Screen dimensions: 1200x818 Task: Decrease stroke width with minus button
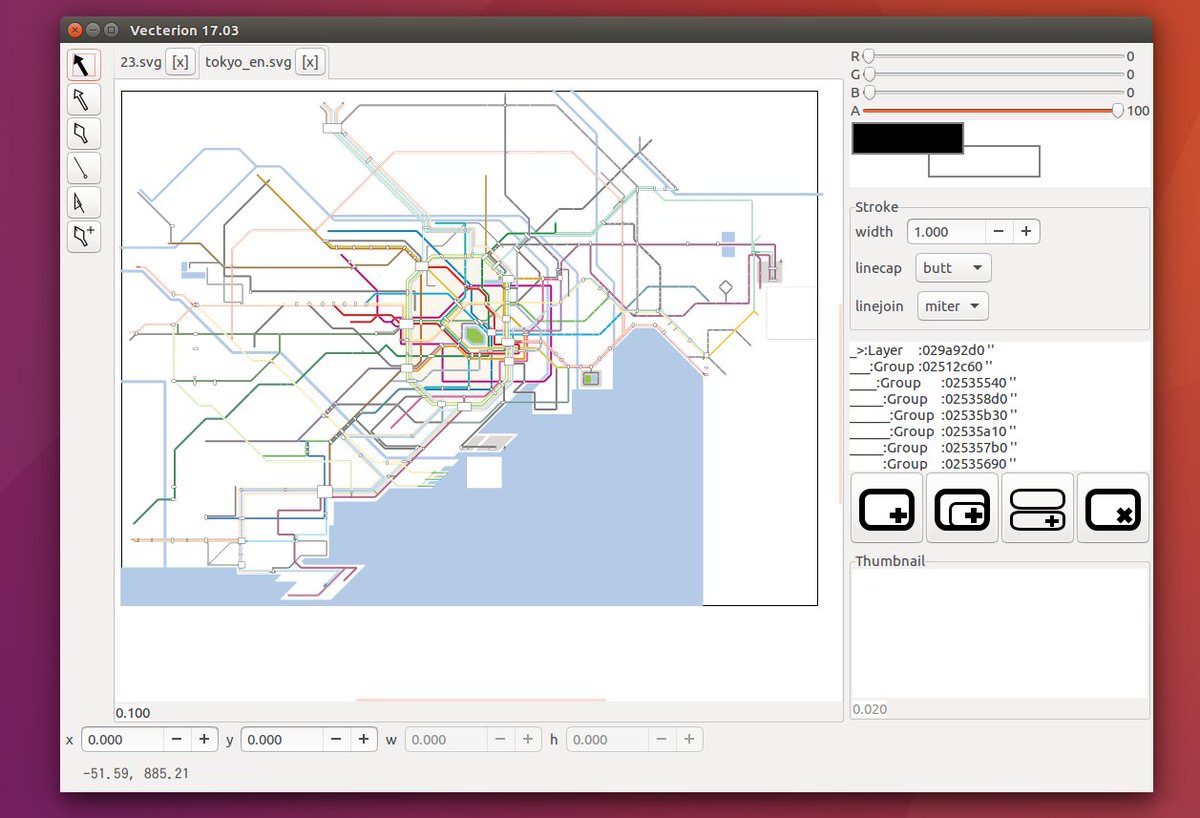pyautogui.click(x=999, y=232)
